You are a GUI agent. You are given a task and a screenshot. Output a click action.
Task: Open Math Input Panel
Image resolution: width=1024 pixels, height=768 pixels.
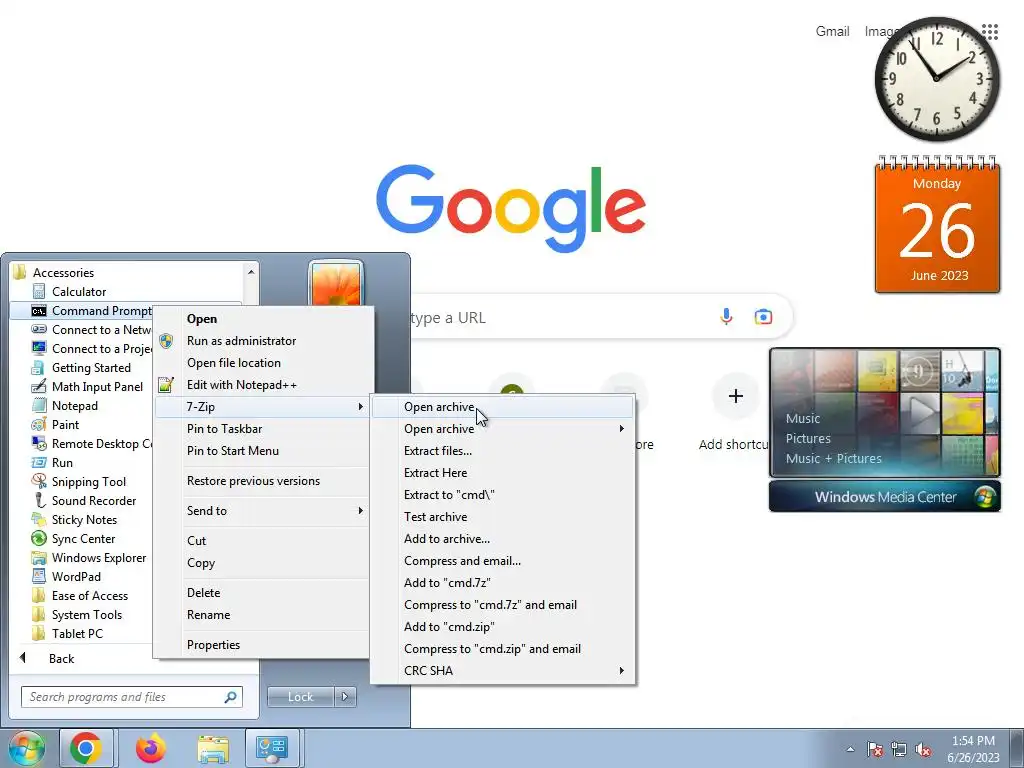pos(97,387)
